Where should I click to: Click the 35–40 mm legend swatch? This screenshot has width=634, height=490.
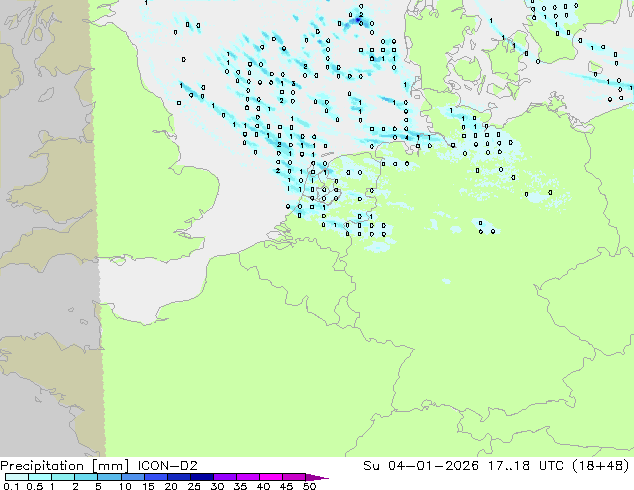click(x=247, y=477)
